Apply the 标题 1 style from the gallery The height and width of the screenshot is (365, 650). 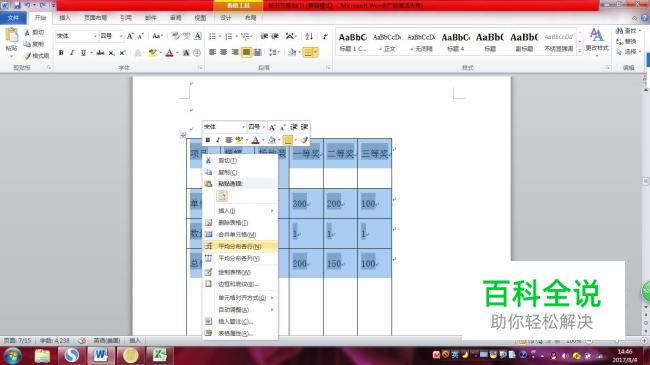353,41
